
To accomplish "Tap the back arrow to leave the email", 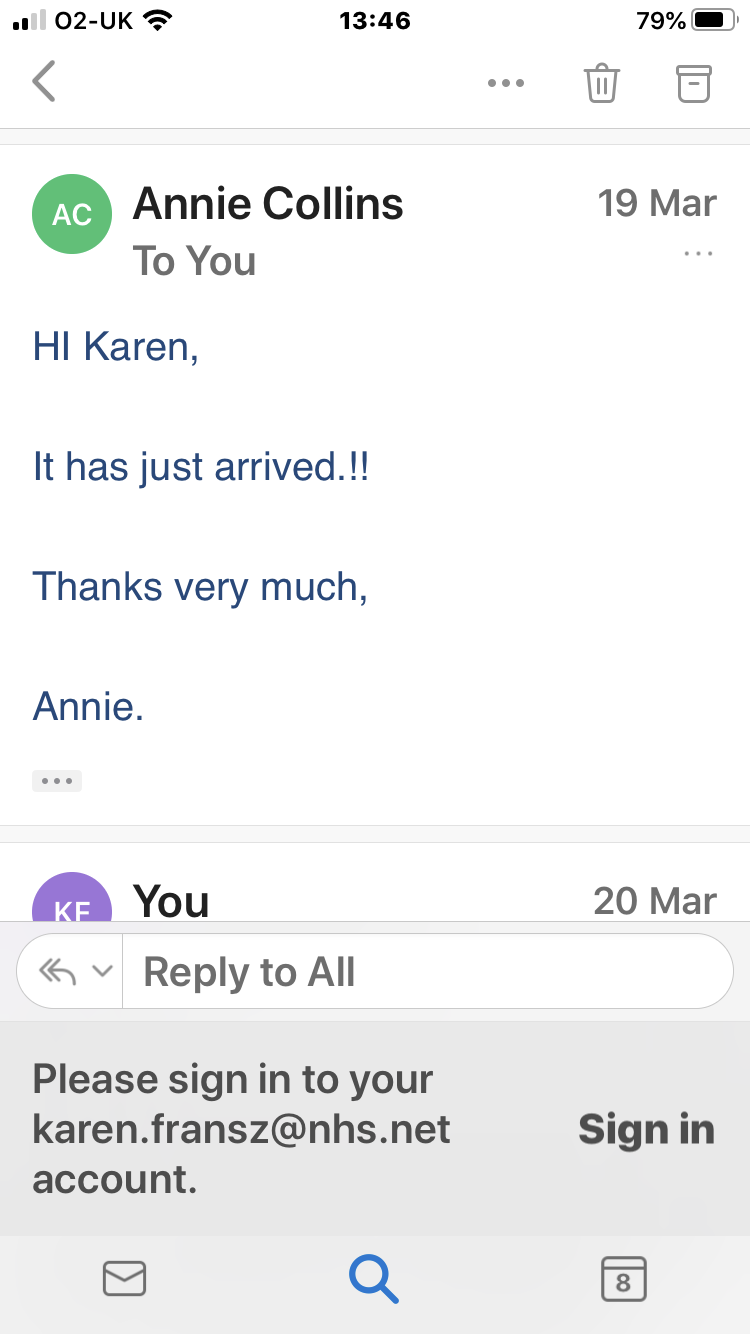I will [44, 82].
